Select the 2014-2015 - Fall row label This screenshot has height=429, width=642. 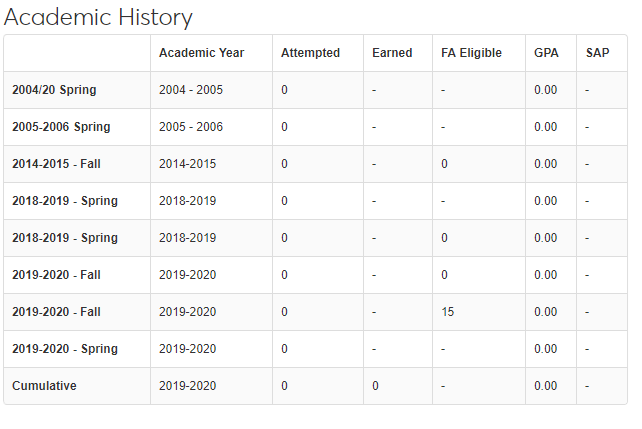[56, 164]
